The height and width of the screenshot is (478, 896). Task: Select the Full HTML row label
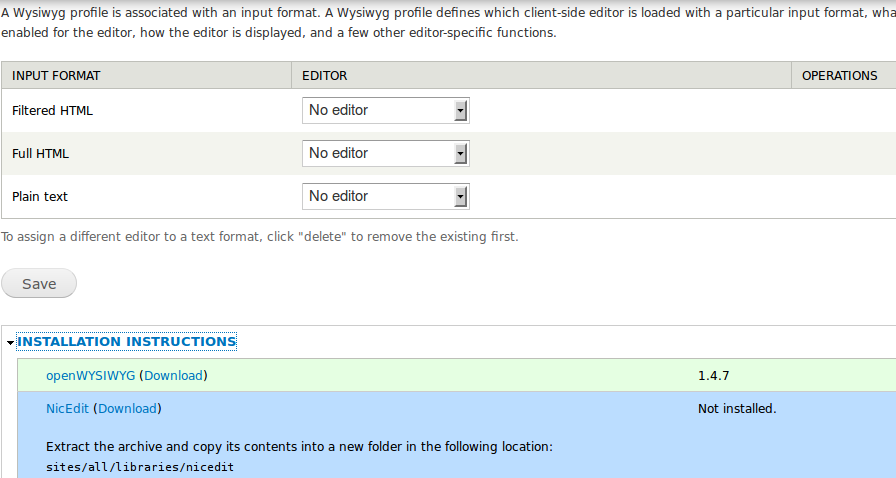click(40, 153)
